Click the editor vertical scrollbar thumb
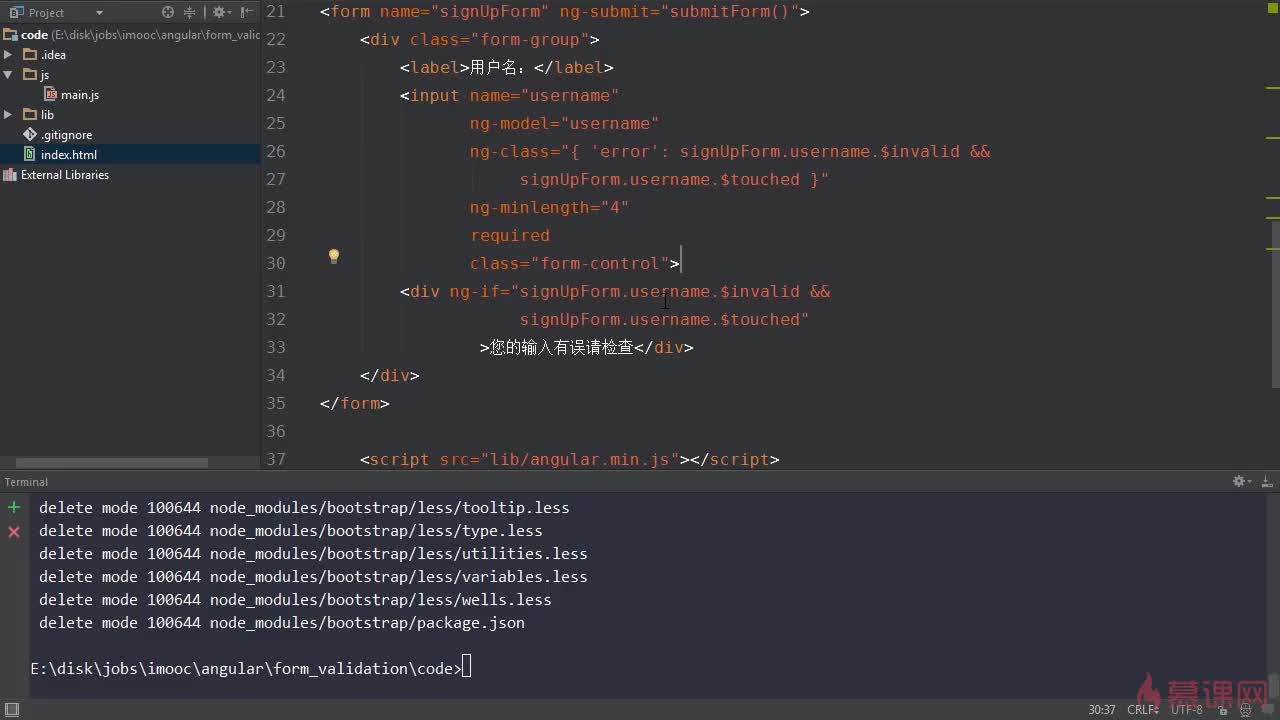Screen dimensions: 1280x720 coord(1275,305)
